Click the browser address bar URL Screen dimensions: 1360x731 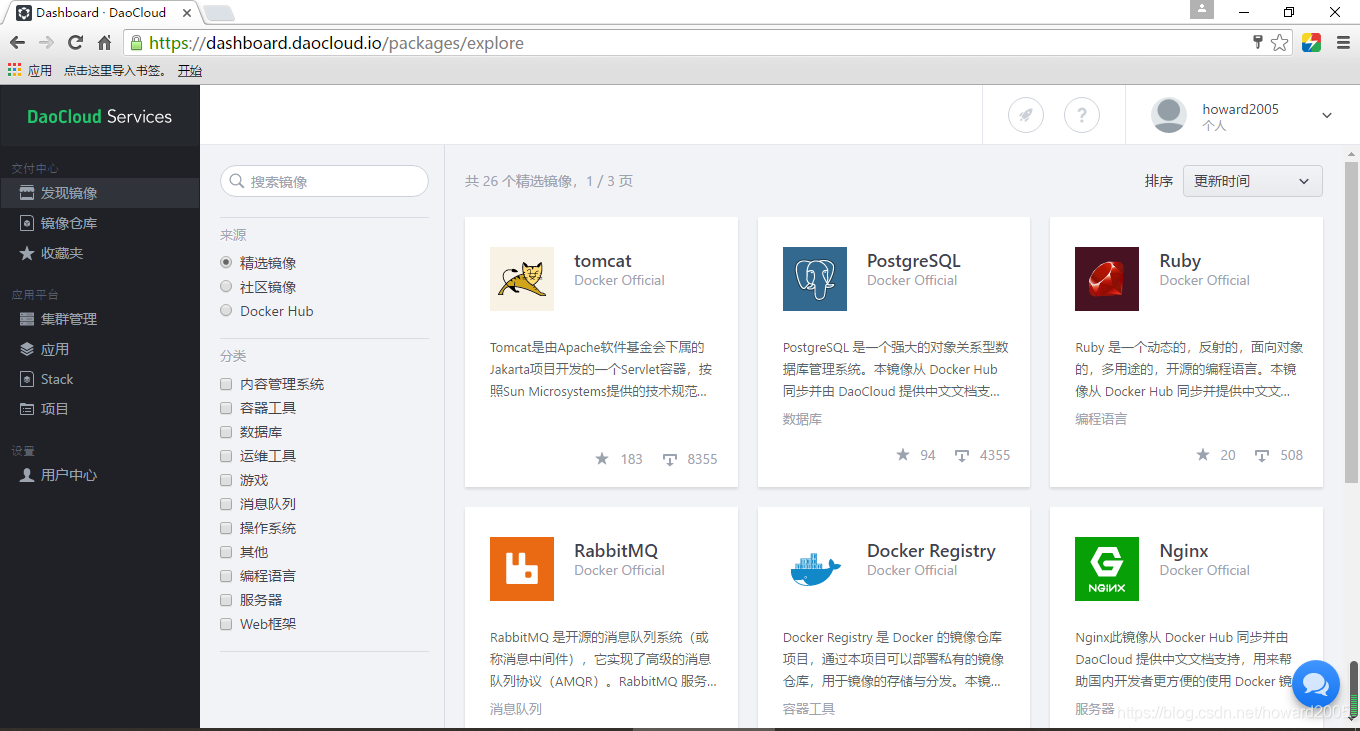click(x=336, y=43)
